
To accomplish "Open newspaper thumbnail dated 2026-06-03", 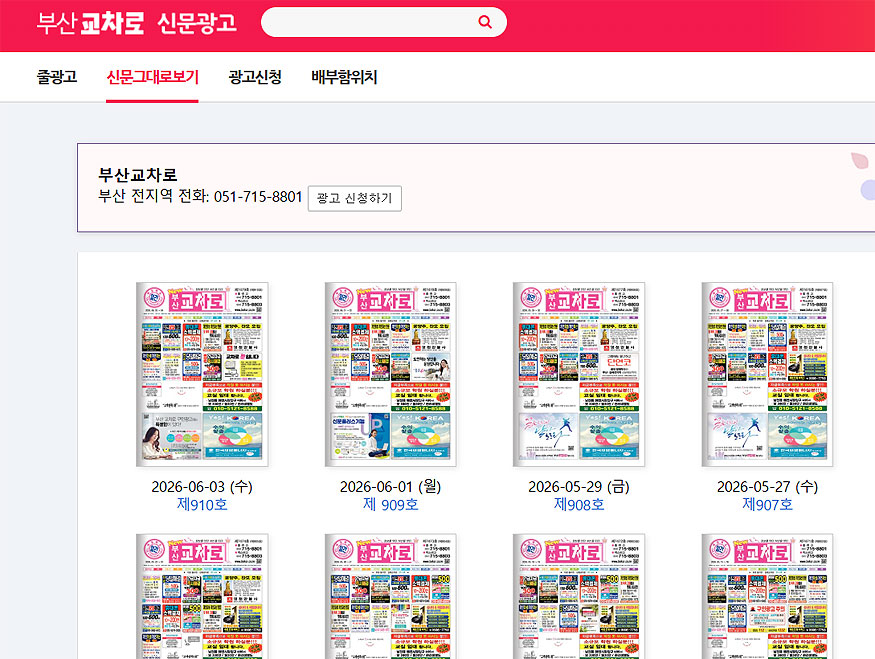I will (x=202, y=374).
